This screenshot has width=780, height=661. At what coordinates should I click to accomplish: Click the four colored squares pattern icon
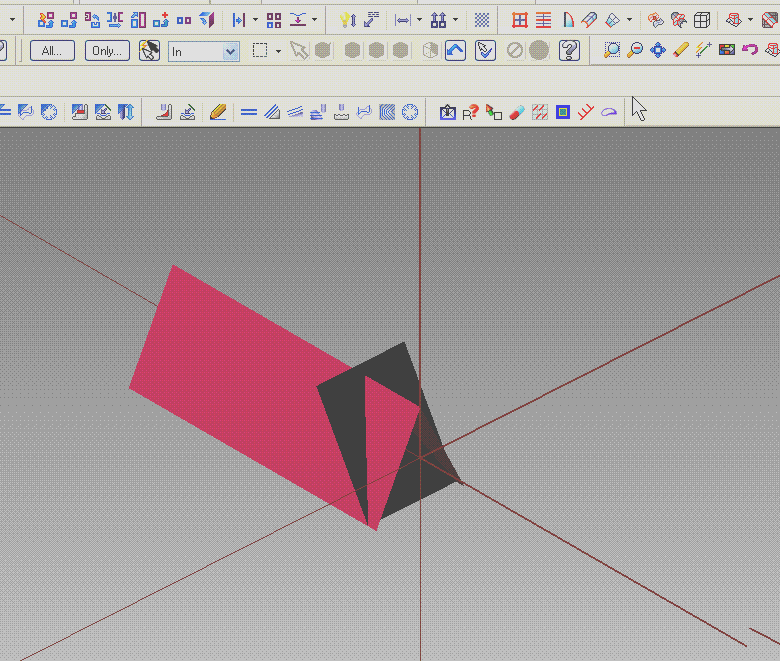point(274,20)
